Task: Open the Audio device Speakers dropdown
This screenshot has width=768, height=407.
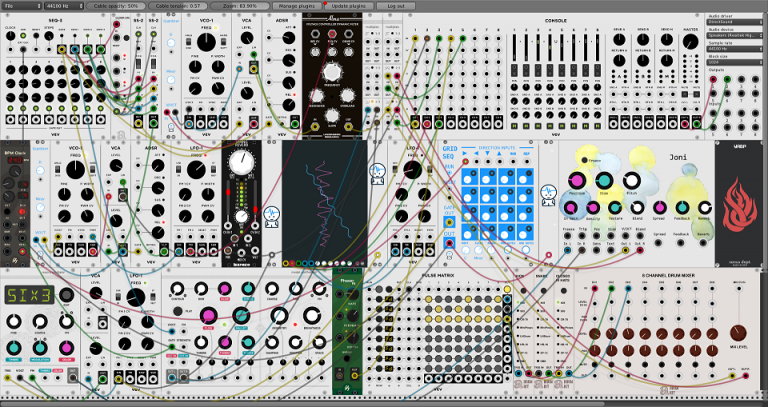Action: (735, 36)
